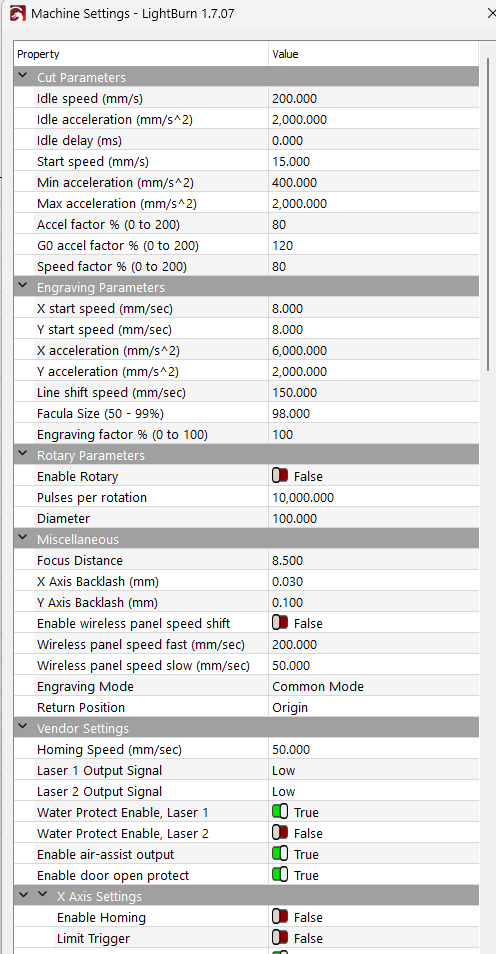The height and width of the screenshot is (954, 496).
Task: Disable Water Protect Enable, Laser 1
Action: tap(279, 812)
